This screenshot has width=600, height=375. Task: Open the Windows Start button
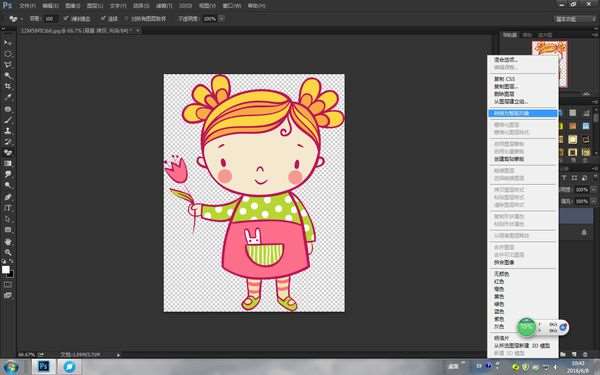[x=11, y=367]
